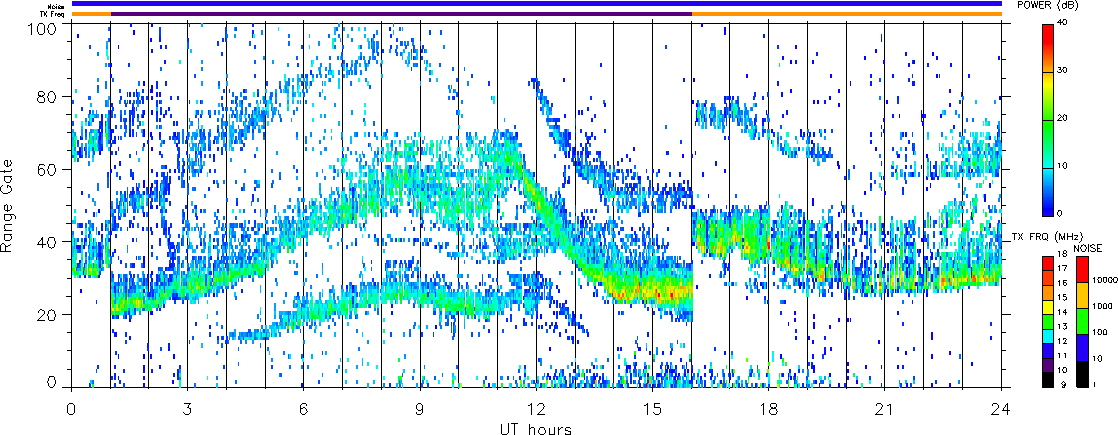Viewport: 1118px width, 435px height.
Task: Click the purple band in TX FRQ colorbar
Action: point(1049,365)
